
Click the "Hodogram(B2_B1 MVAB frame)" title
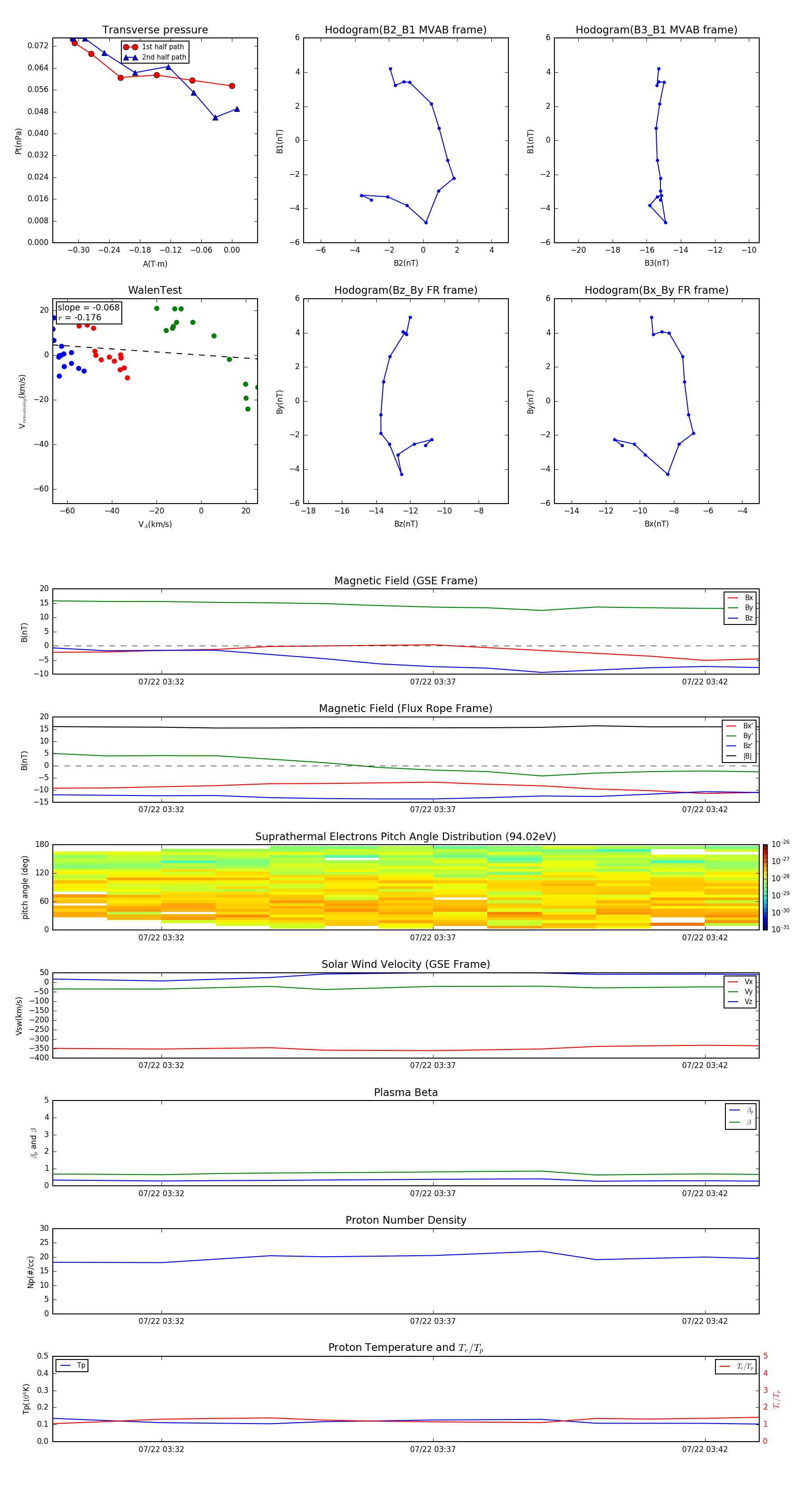(406, 30)
